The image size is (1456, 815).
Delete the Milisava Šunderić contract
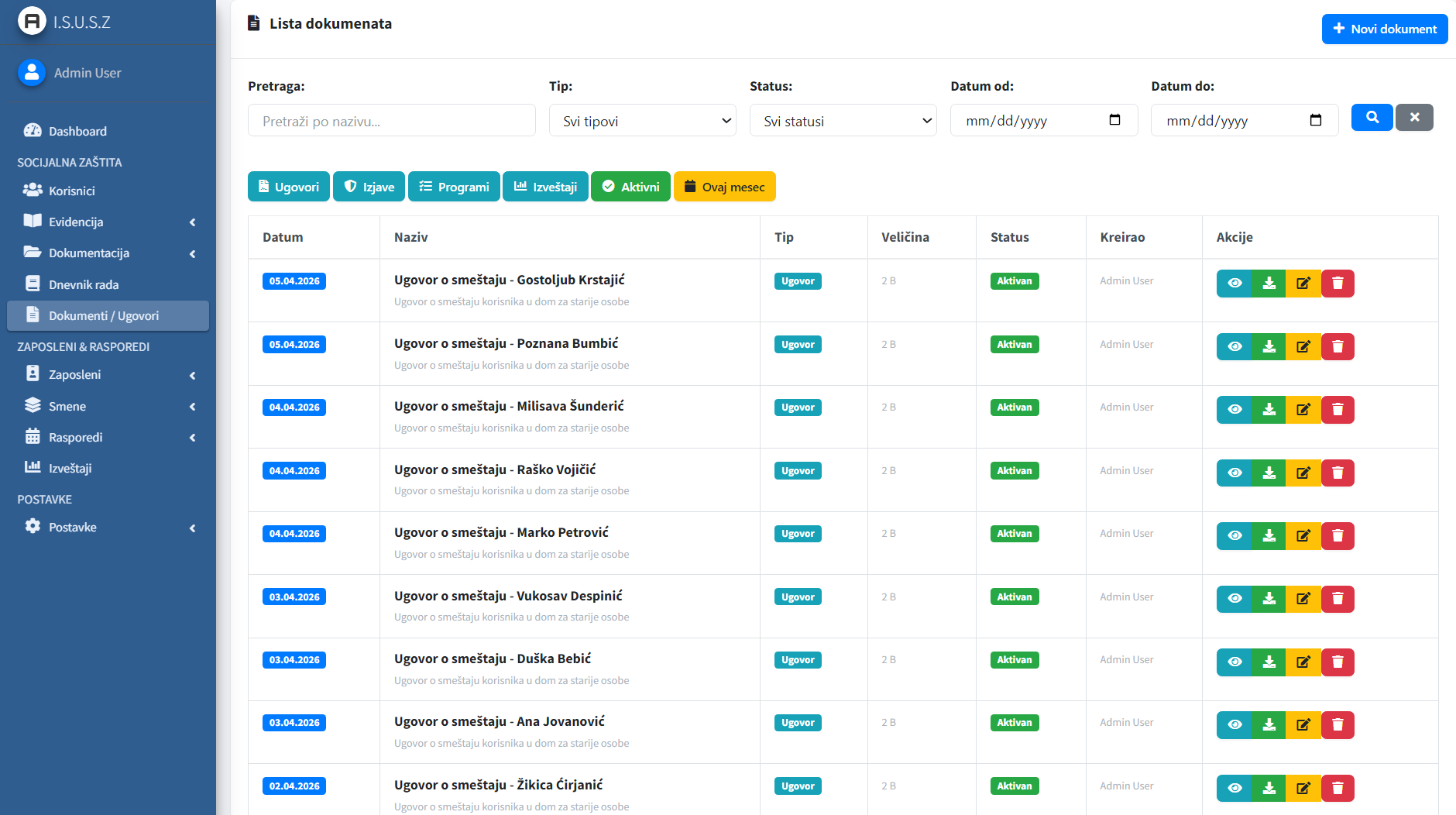(1338, 410)
